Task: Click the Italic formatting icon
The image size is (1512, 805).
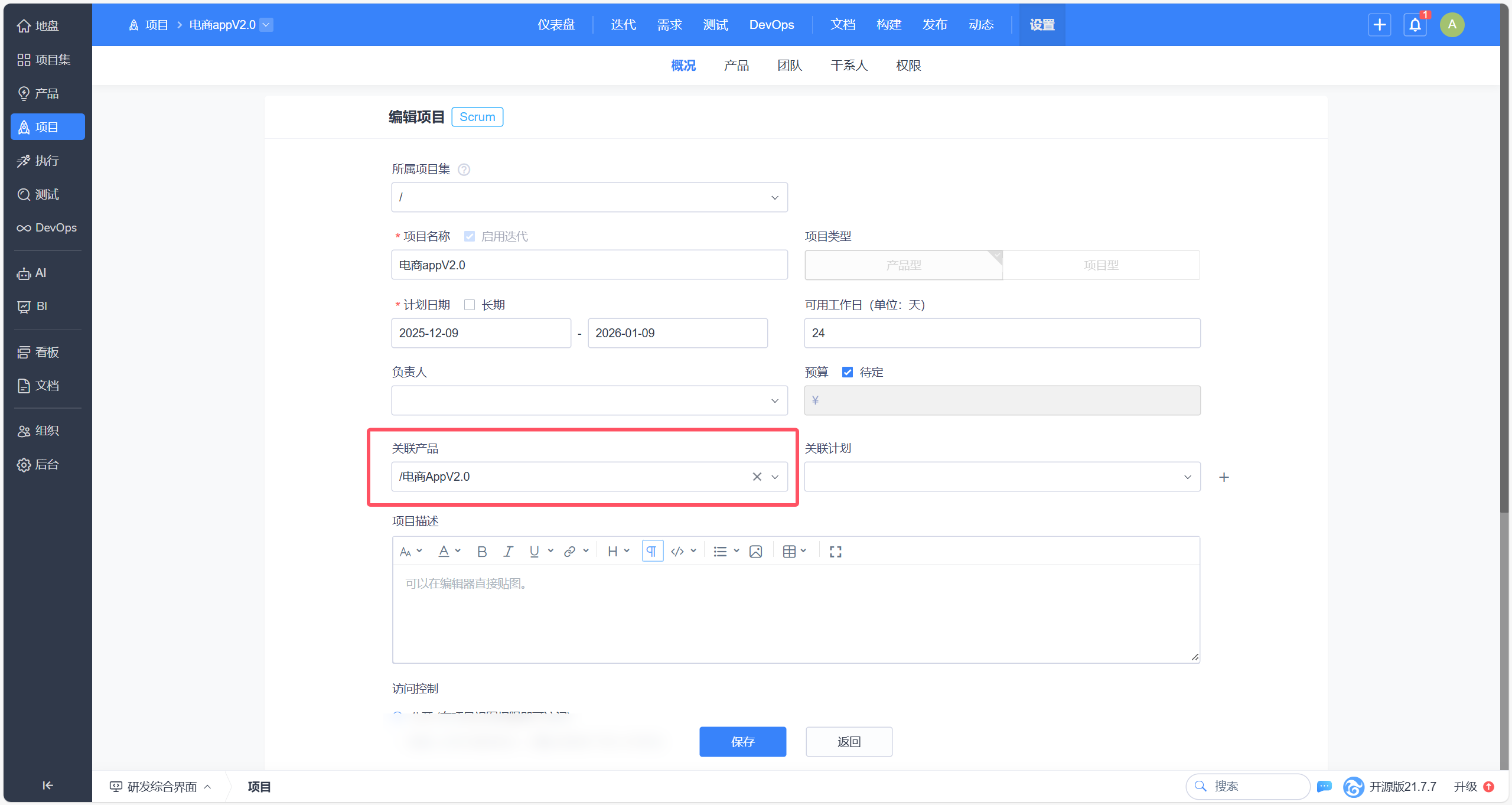Action: point(508,552)
